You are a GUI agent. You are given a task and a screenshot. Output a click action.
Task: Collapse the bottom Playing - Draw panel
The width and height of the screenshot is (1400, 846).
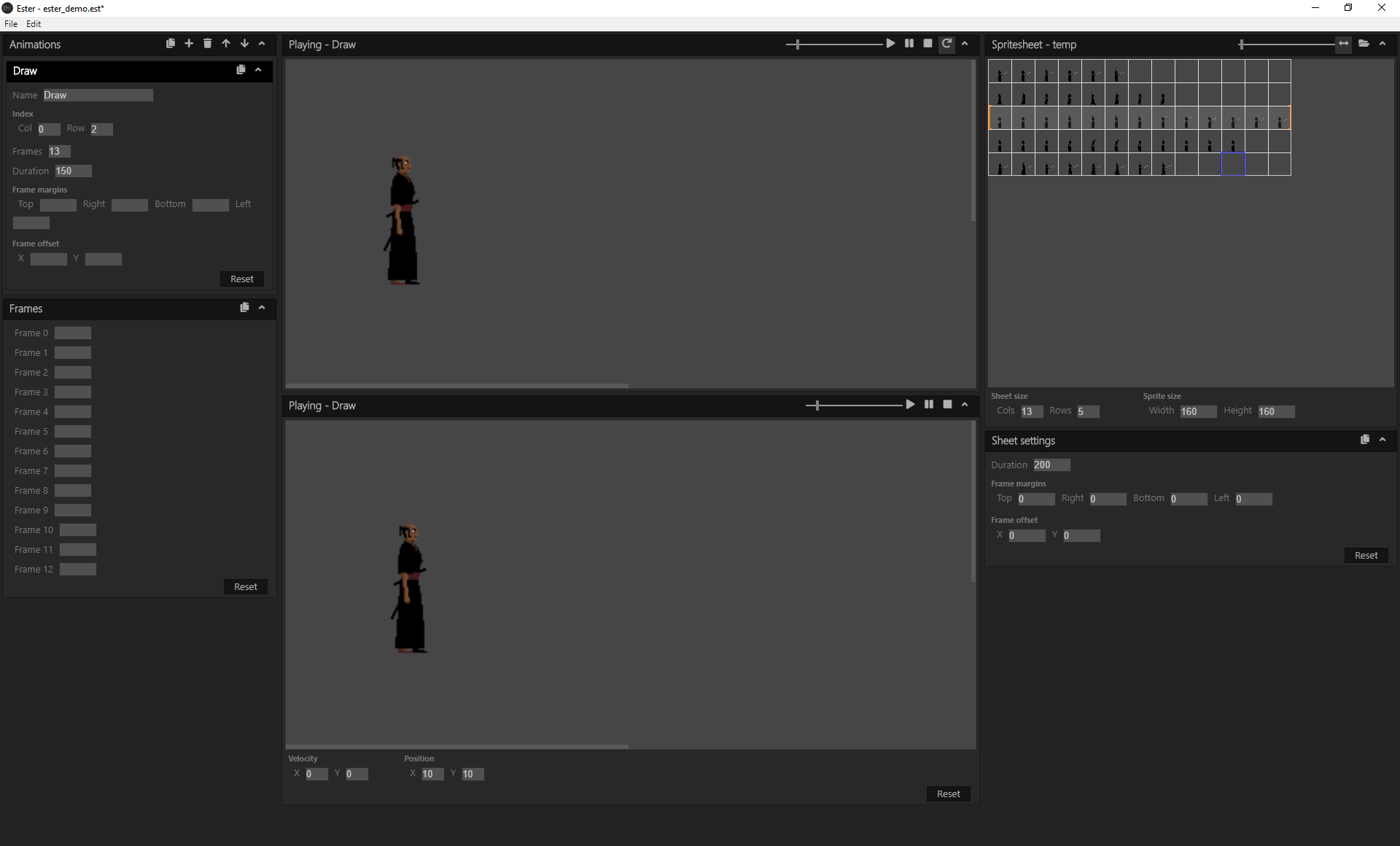965,405
